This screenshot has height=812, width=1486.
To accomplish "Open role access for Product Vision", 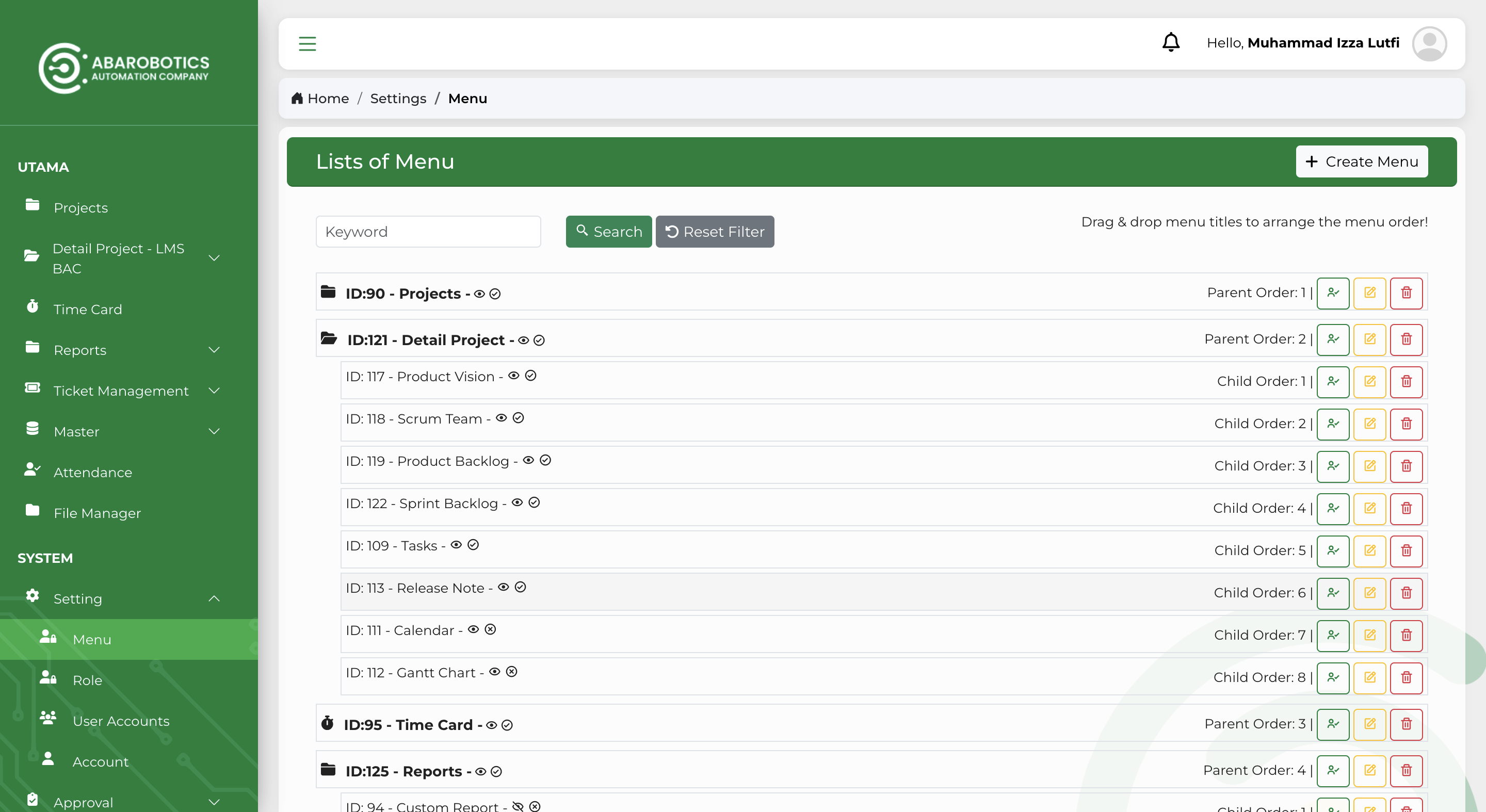I will pyautogui.click(x=1333, y=382).
